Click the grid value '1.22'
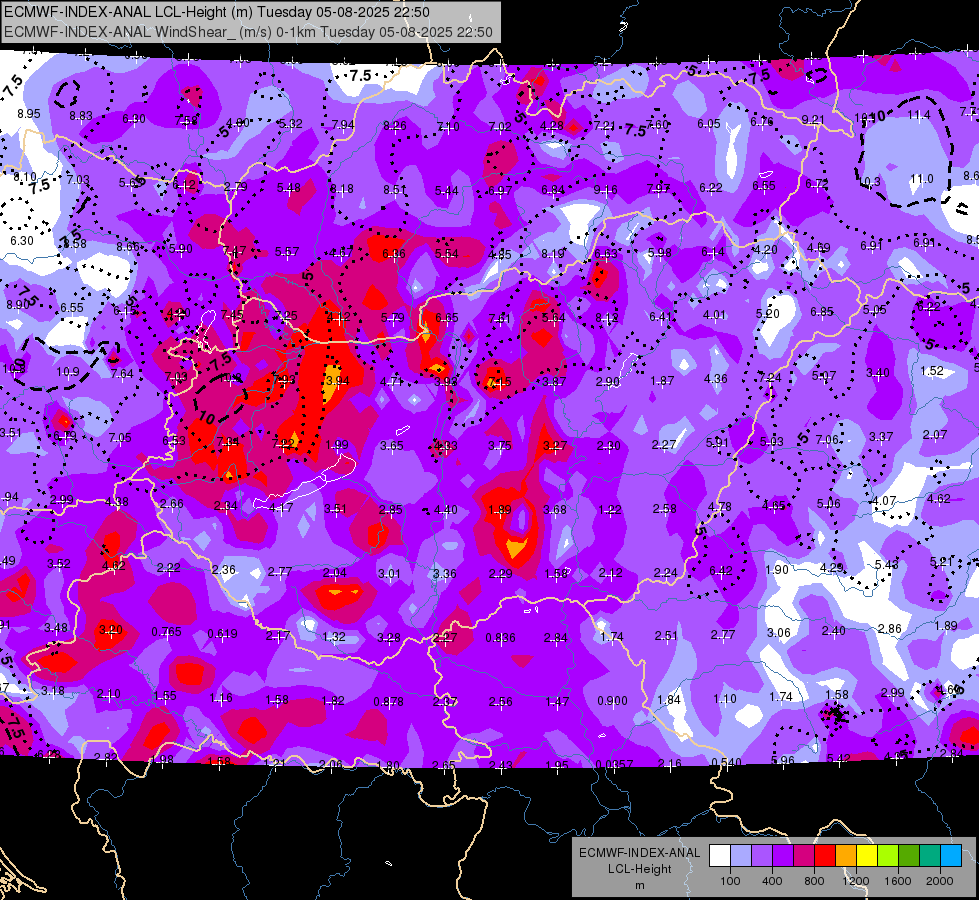The height and width of the screenshot is (900, 979). [x=609, y=510]
